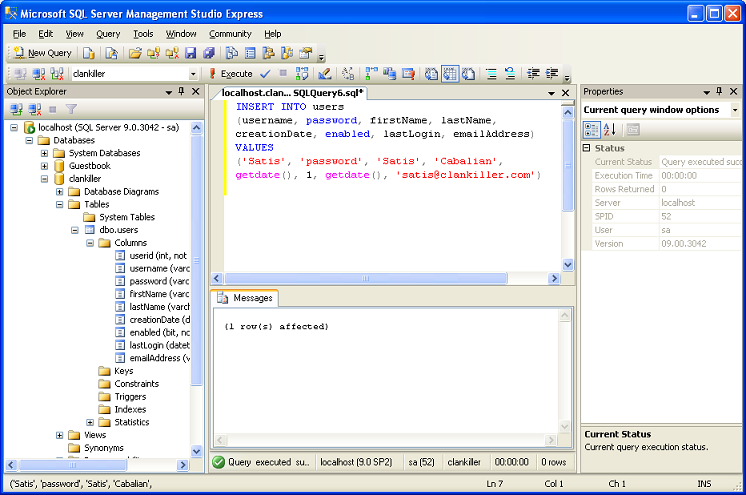Image resolution: width=746 pixels, height=495 pixels.
Task: Open the Registered Servers window icon
Action: point(232,53)
